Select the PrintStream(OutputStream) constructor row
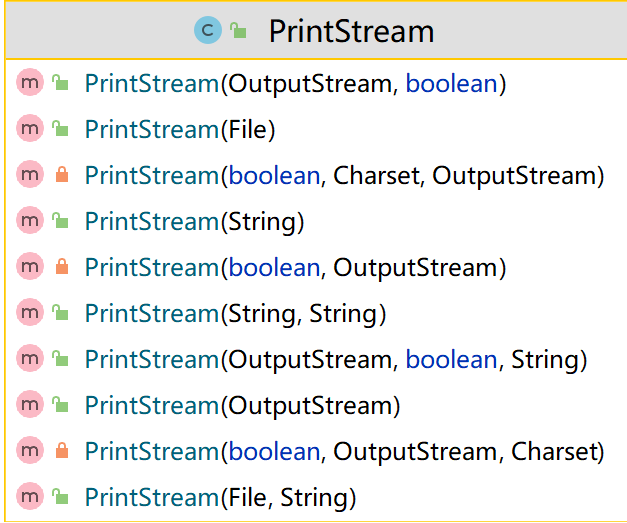627x523 pixels. point(242,406)
